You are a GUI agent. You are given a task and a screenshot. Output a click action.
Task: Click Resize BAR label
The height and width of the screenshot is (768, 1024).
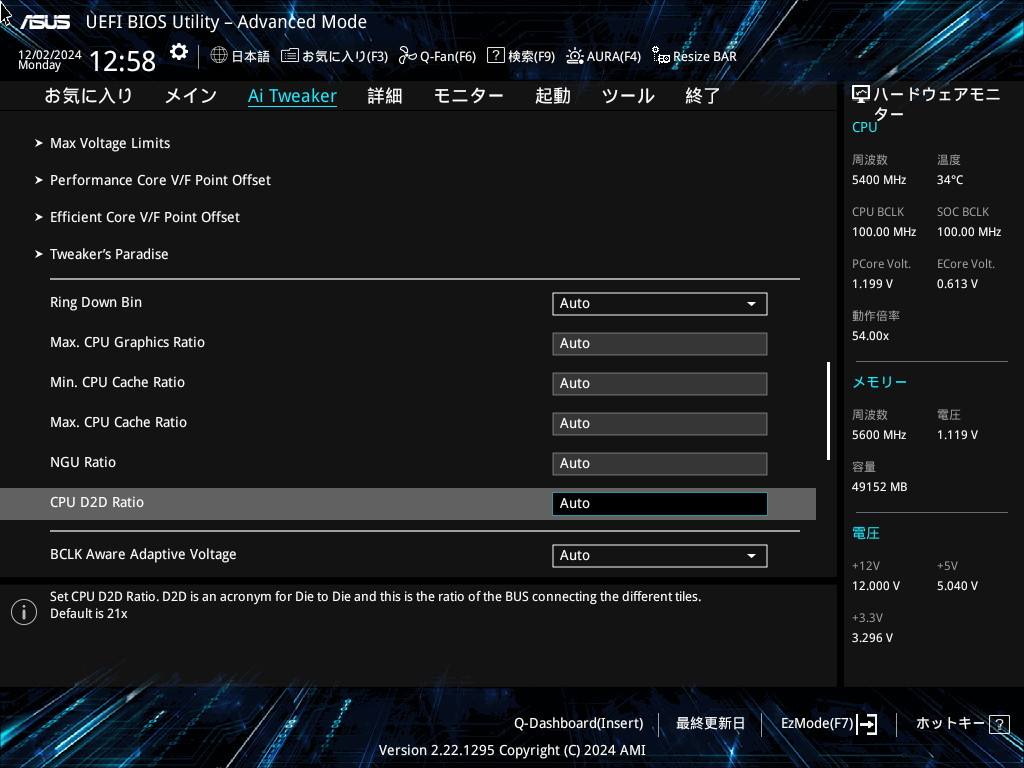point(705,57)
